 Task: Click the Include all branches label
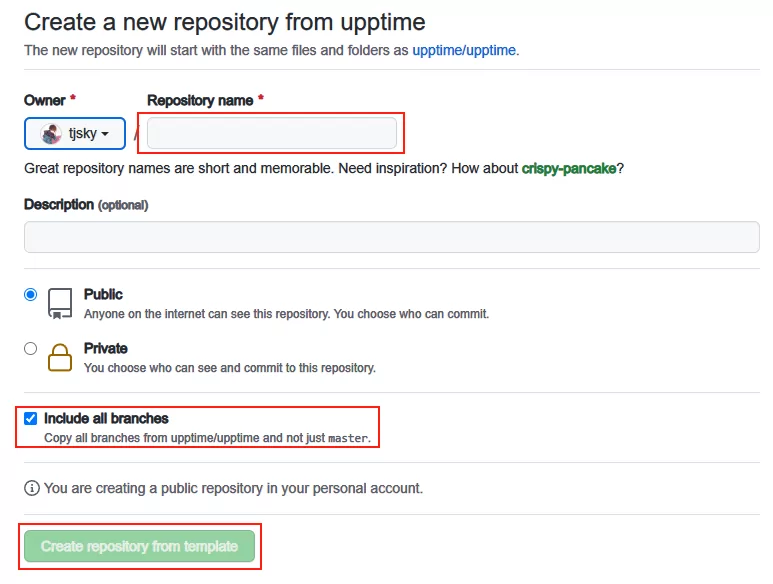click(x=106, y=418)
